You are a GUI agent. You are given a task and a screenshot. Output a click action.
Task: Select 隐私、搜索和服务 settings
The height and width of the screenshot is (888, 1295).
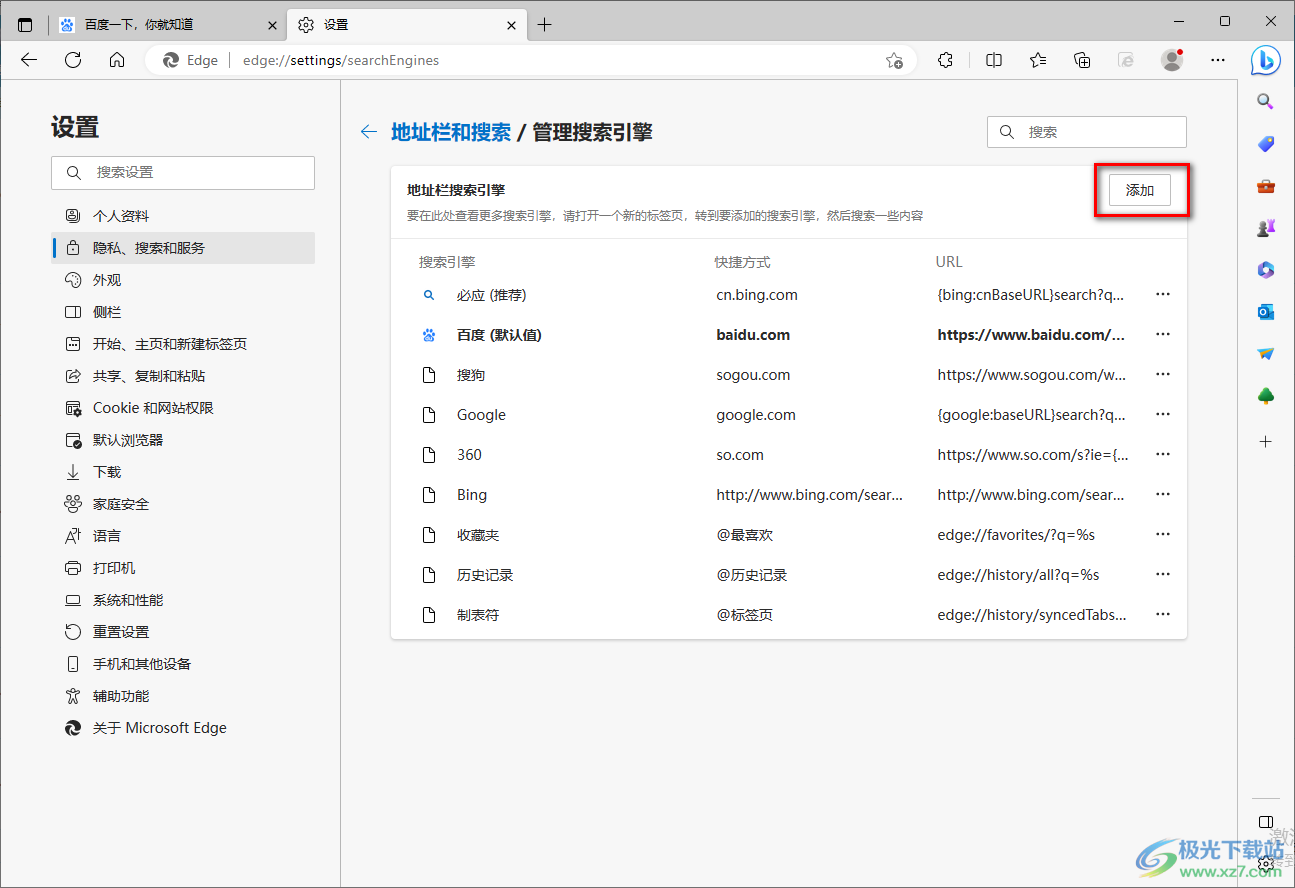(x=183, y=248)
